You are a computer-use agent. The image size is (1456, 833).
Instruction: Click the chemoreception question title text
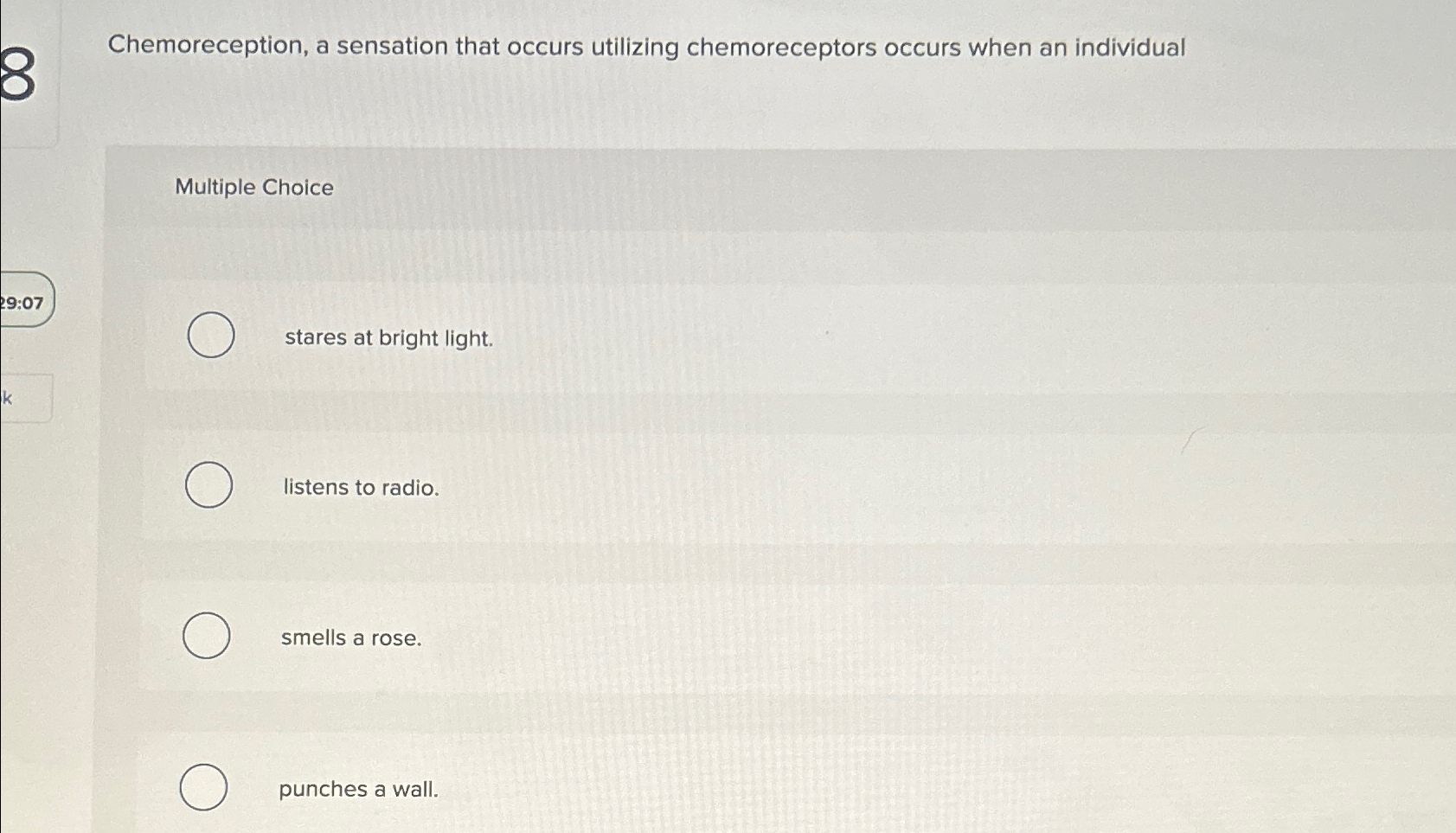point(648,48)
